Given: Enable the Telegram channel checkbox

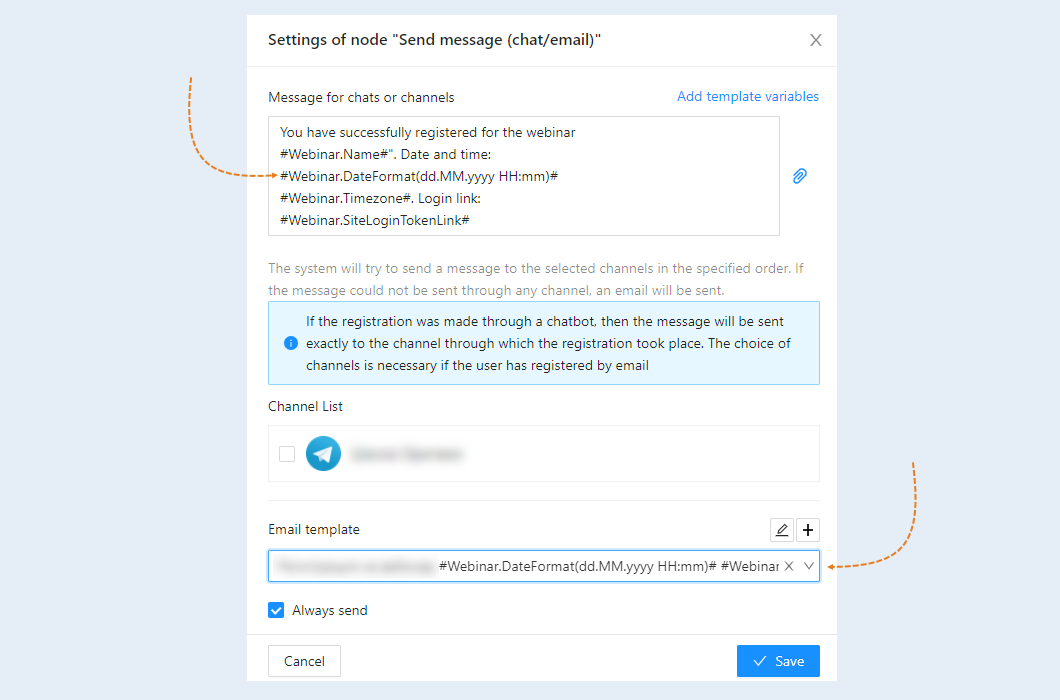Looking at the screenshot, I should coord(287,454).
